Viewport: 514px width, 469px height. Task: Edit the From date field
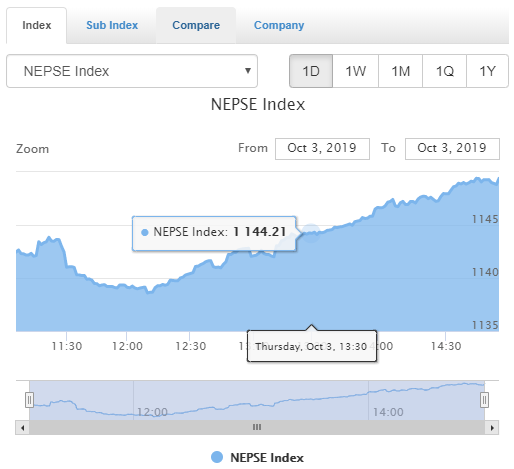[x=322, y=149]
